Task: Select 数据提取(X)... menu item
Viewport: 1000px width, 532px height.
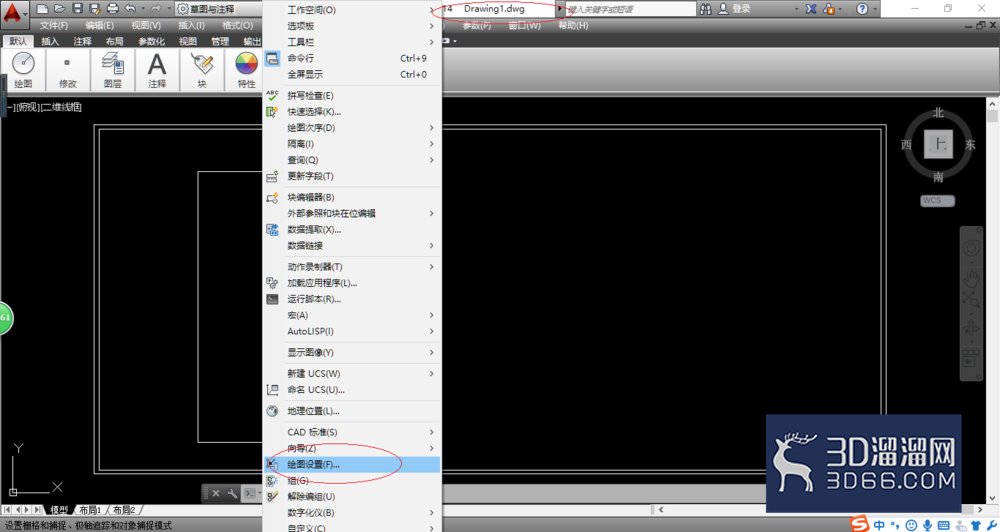Action: (x=352, y=229)
